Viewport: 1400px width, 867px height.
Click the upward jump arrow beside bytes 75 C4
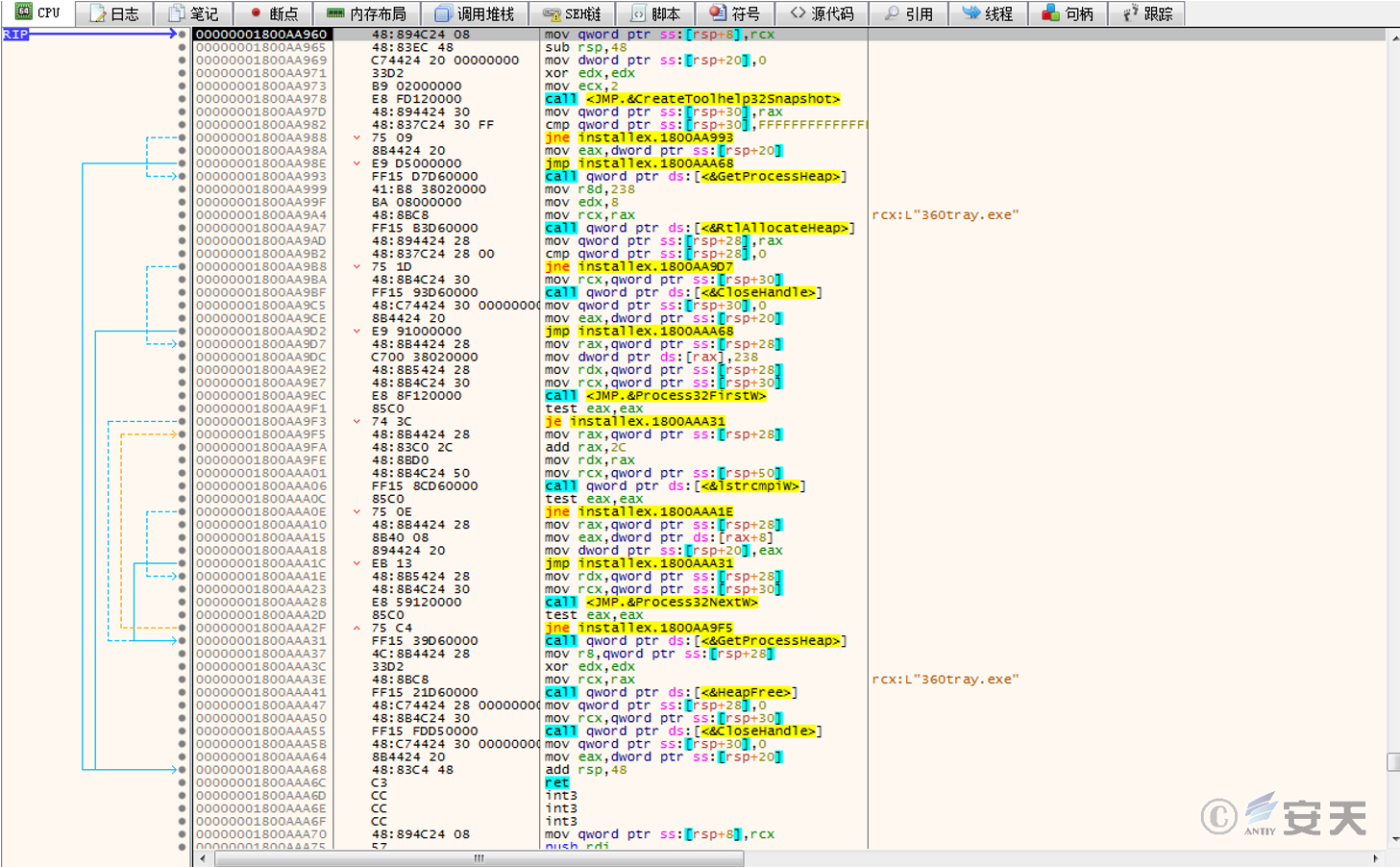(x=356, y=629)
